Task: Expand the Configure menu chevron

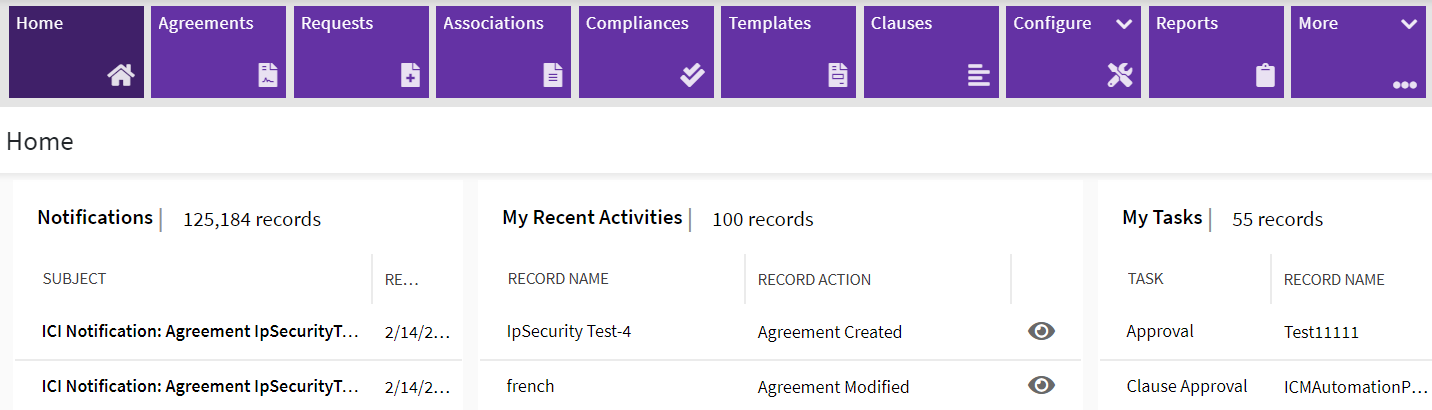Action: click(1124, 24)
